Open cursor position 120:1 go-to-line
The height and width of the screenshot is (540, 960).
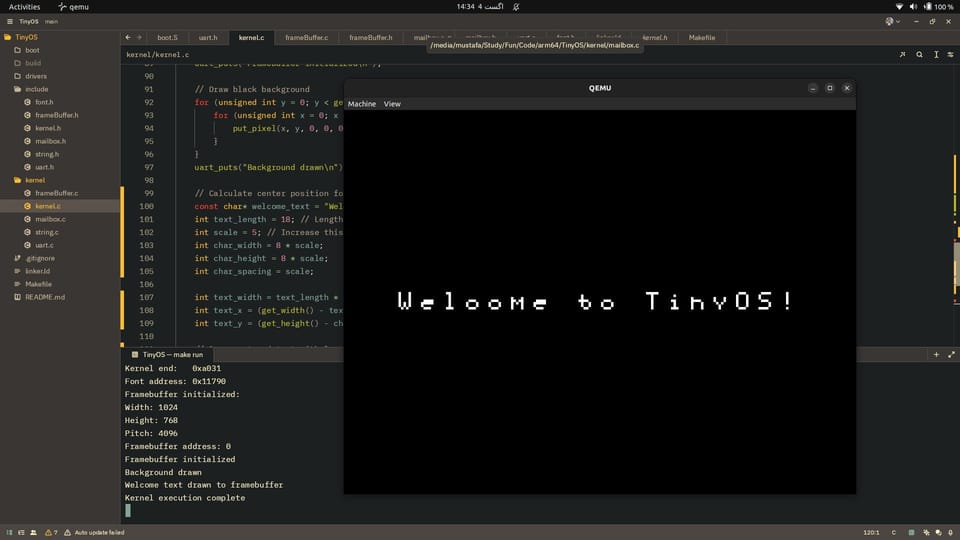[871, 533]
